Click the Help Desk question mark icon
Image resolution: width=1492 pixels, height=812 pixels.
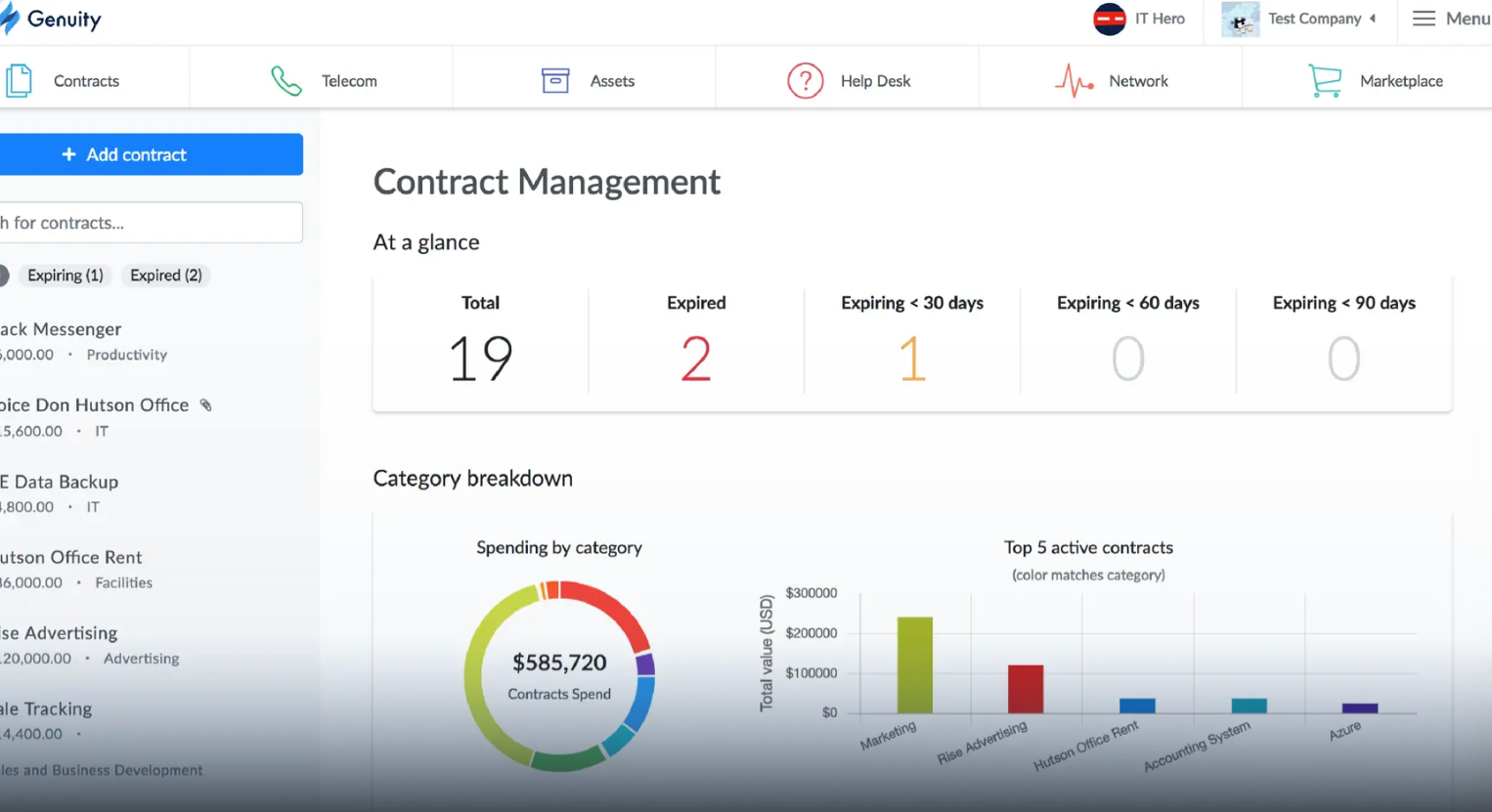(805, 81)
